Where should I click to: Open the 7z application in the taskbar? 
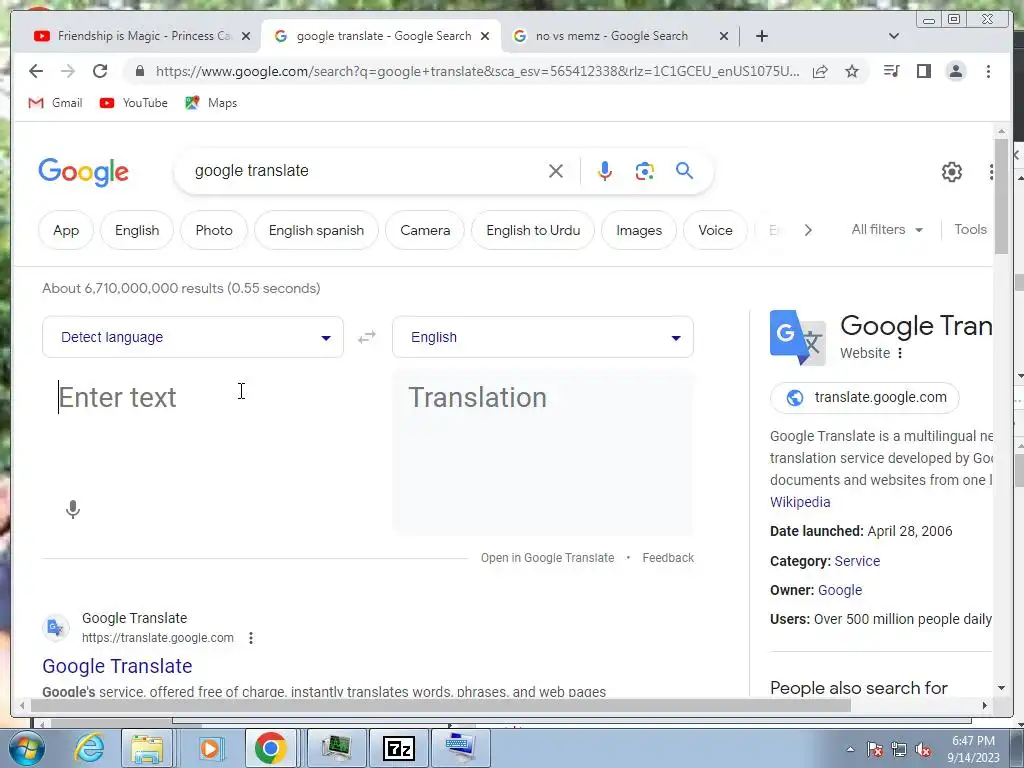(398, 748)
